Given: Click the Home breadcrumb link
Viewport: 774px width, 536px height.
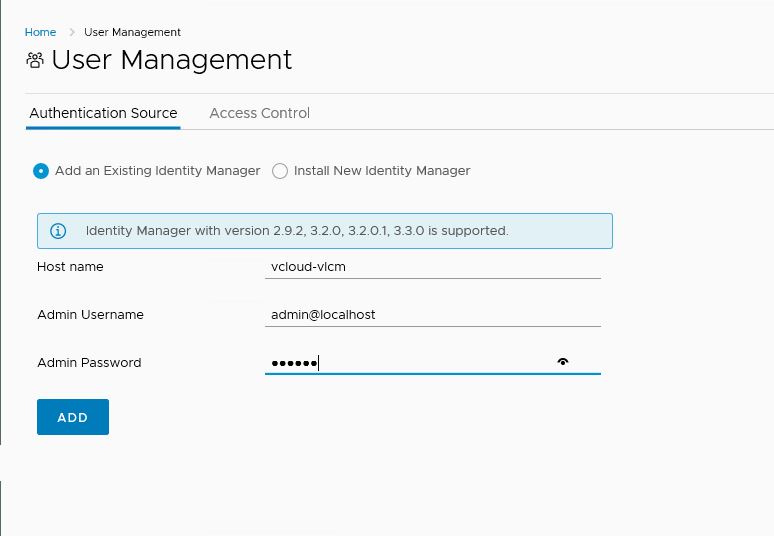Looking at the screenshot, I should click(x=40, y=33).
